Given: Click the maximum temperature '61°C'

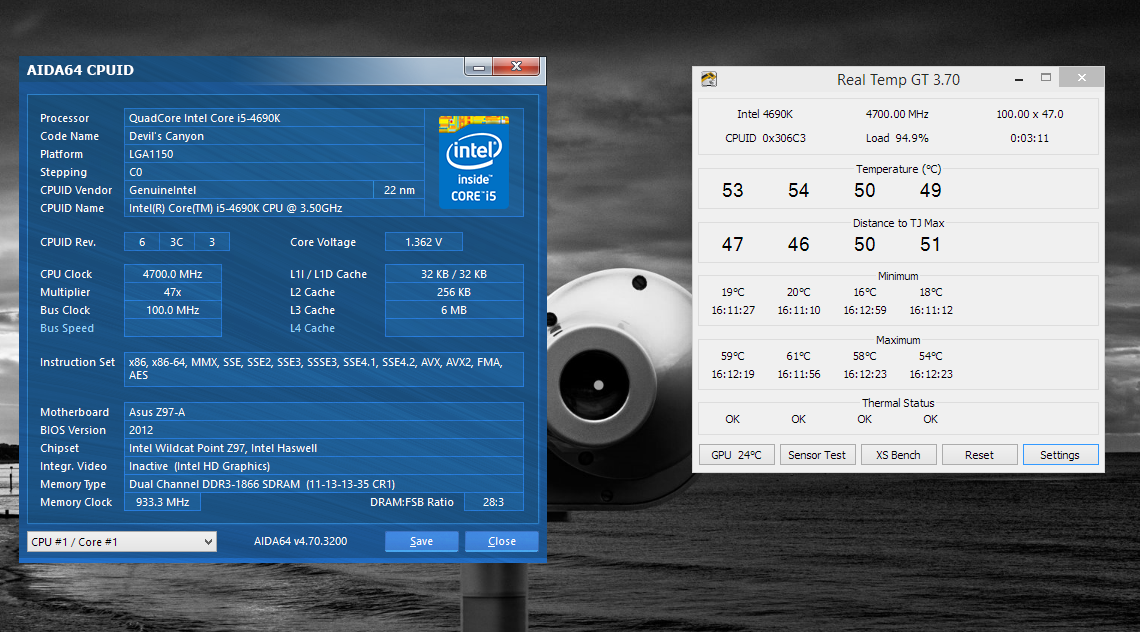Looking at the screenshot, I should point(798,356).
